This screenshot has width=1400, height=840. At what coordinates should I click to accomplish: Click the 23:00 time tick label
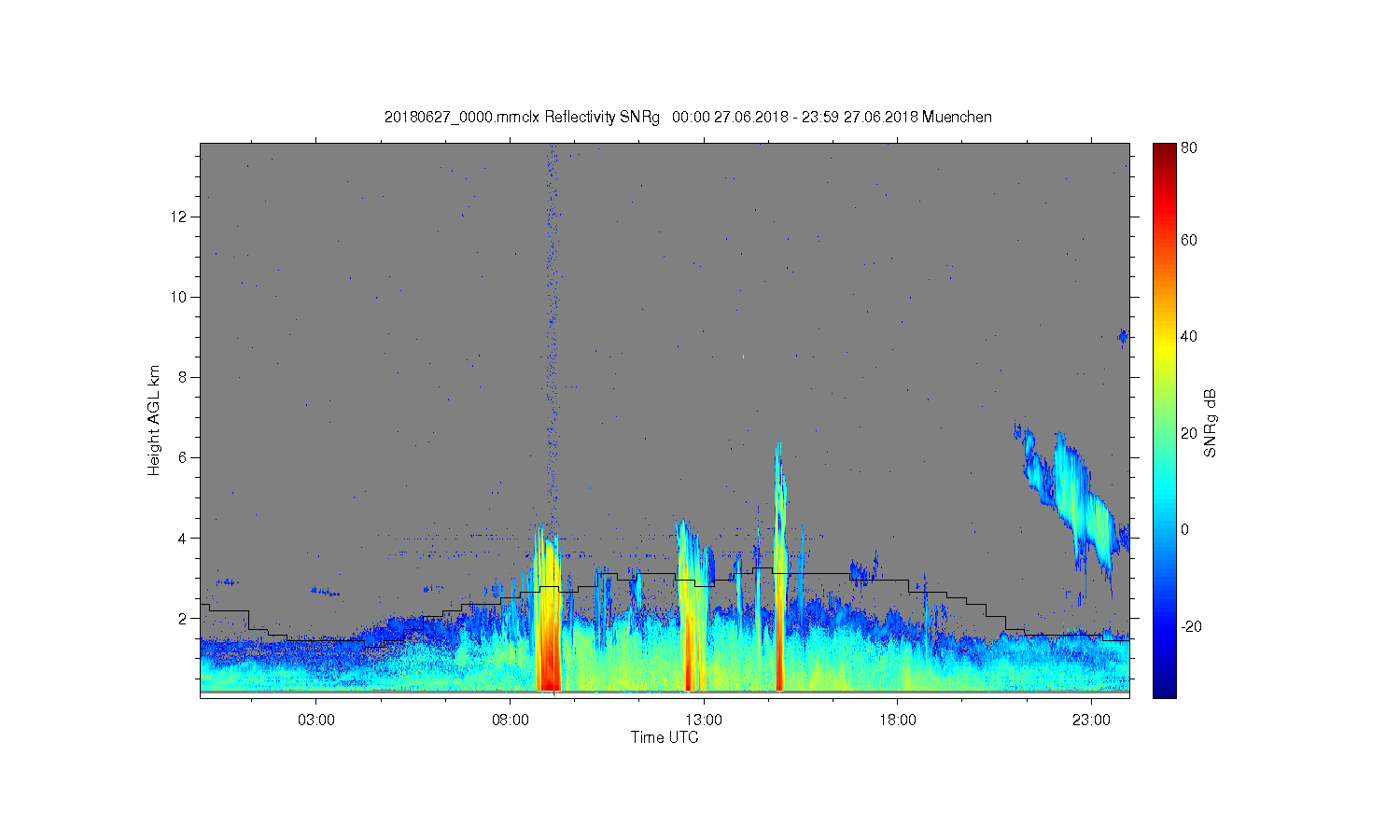[x=1091, y=721]
